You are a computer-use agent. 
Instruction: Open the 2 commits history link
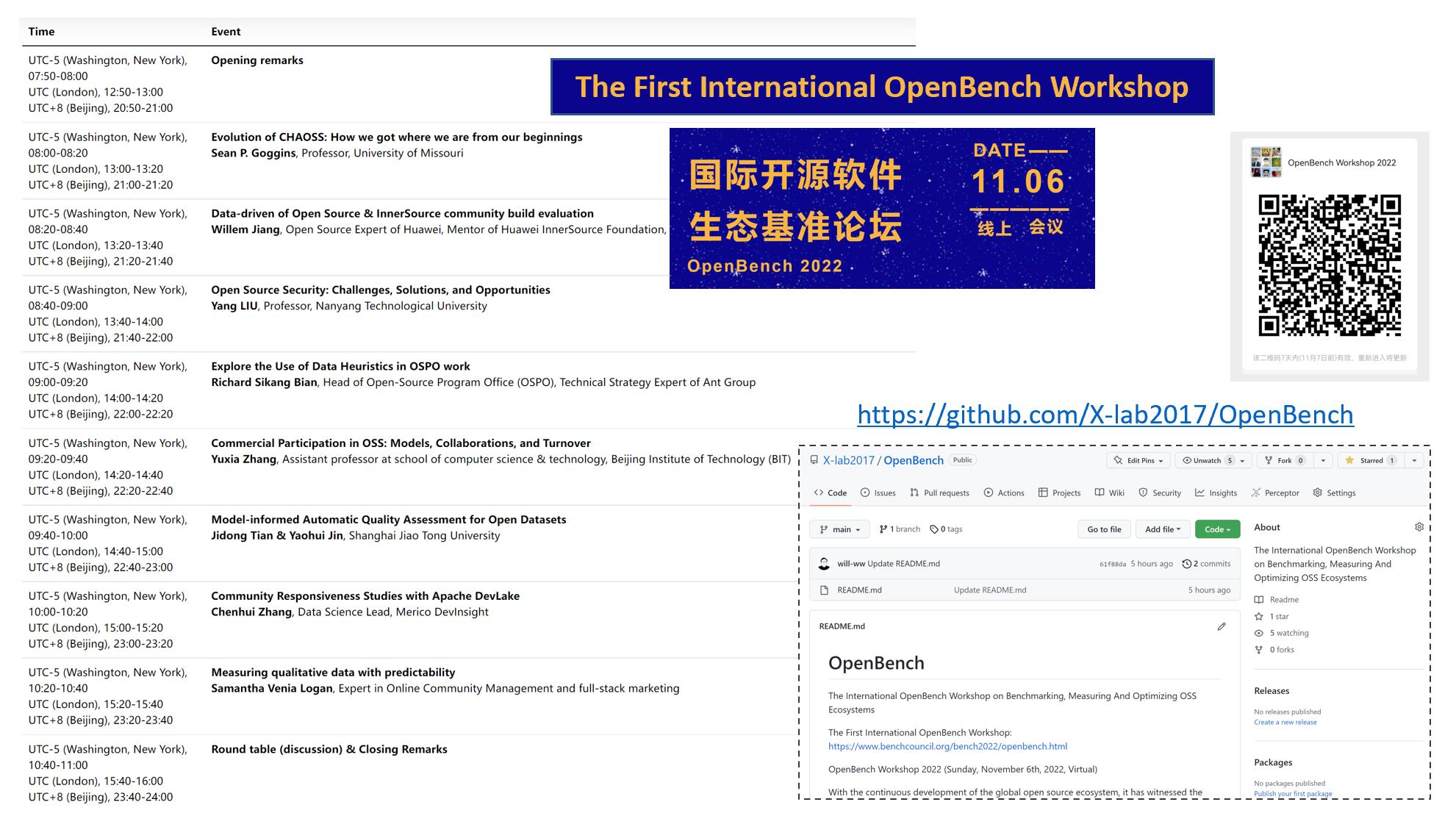pos(1206,564)
